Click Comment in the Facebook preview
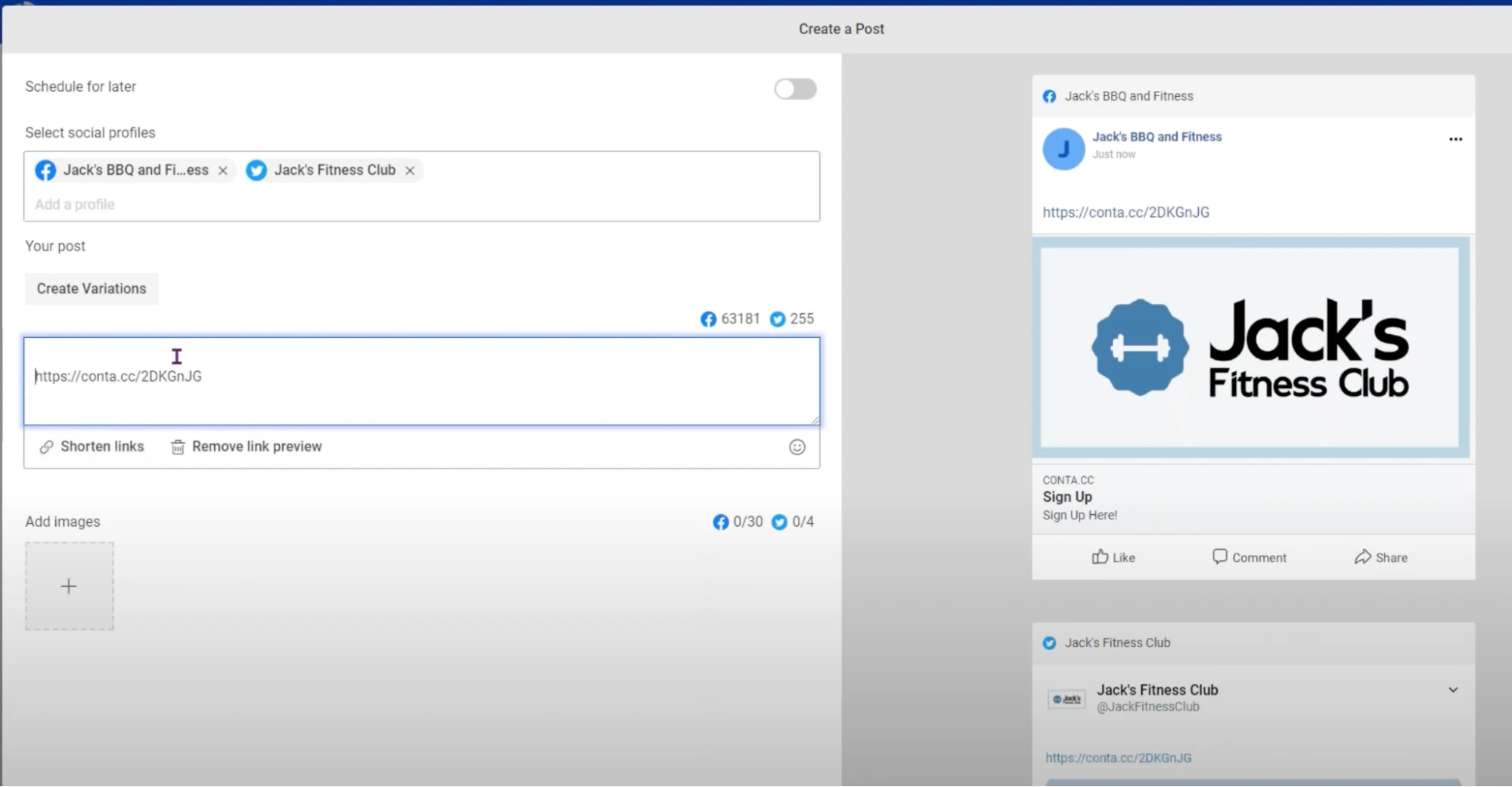The height and width of the screenshot is (787, 1512). pyautogui.click(x=1249, y=558)
